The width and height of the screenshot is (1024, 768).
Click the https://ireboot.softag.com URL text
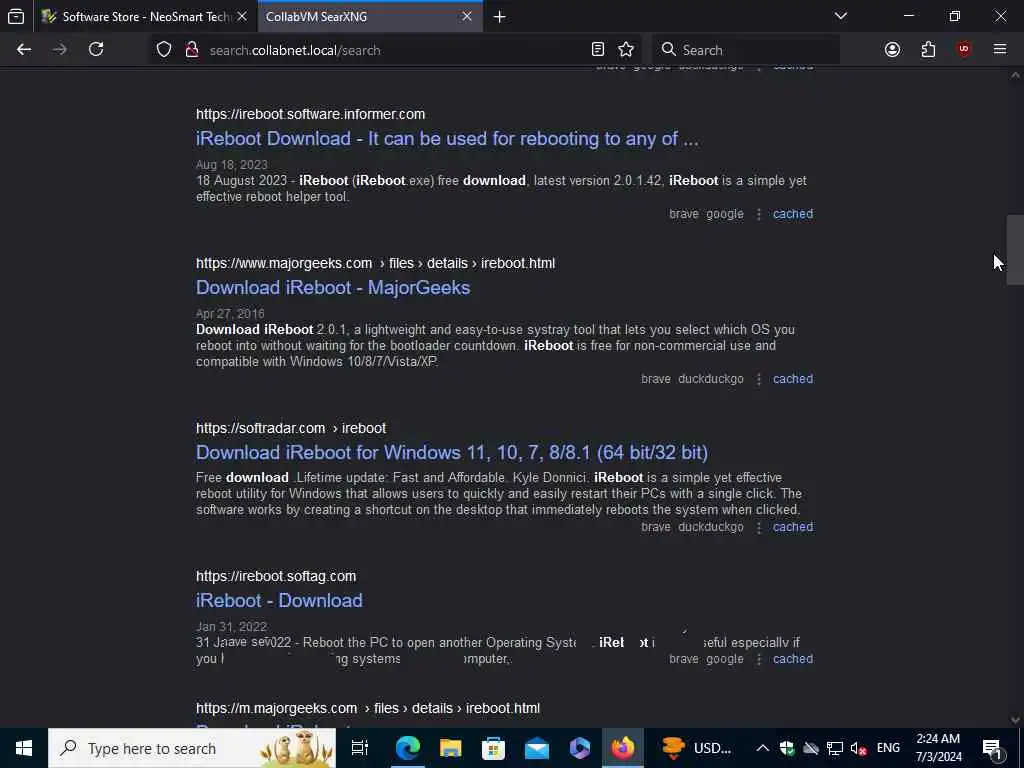pos(276,577)
